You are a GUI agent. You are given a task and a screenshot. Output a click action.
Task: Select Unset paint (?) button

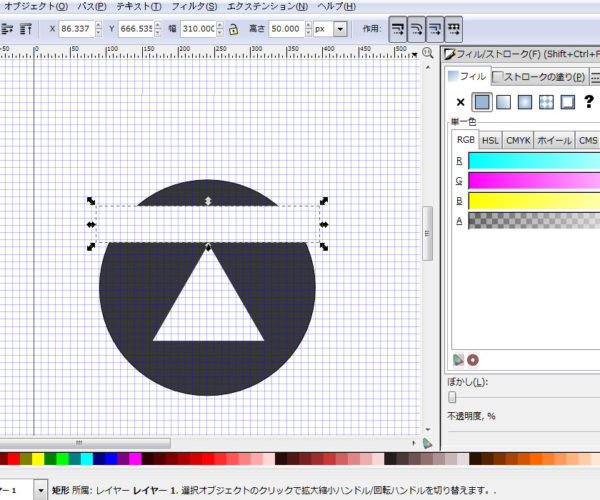tap(589, 101)
